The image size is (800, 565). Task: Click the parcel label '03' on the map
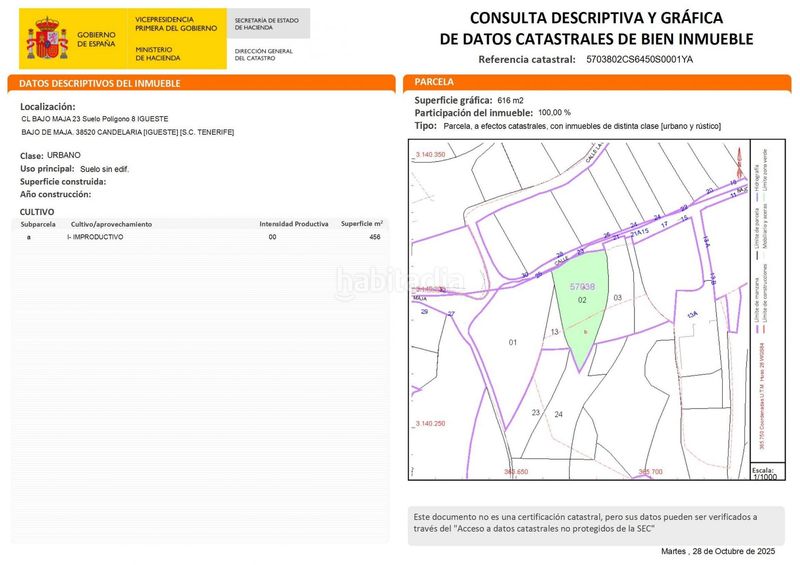618,298
